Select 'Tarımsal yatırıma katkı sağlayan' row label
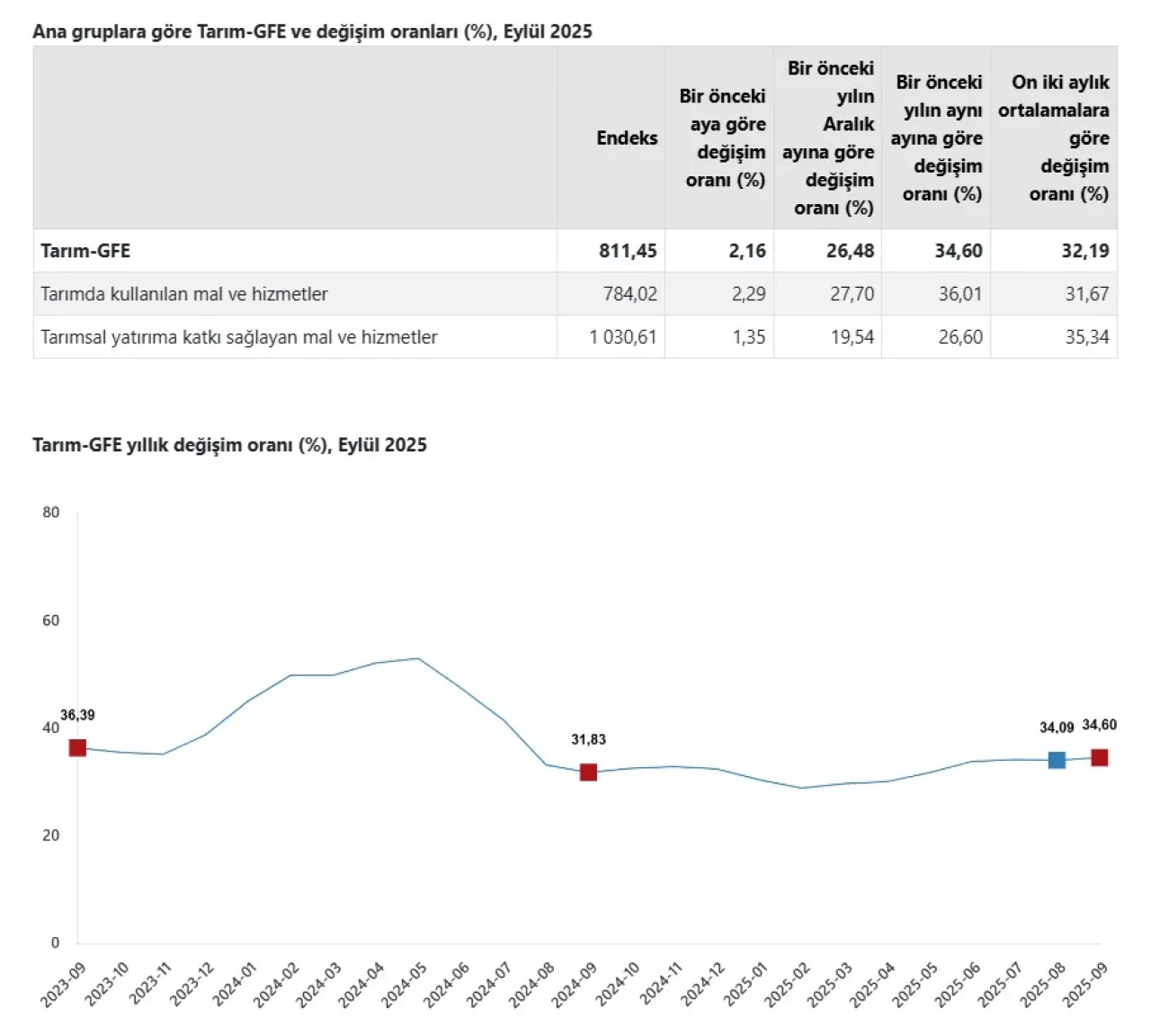Screen dimensions: 1151x1036 pos(239,337)
